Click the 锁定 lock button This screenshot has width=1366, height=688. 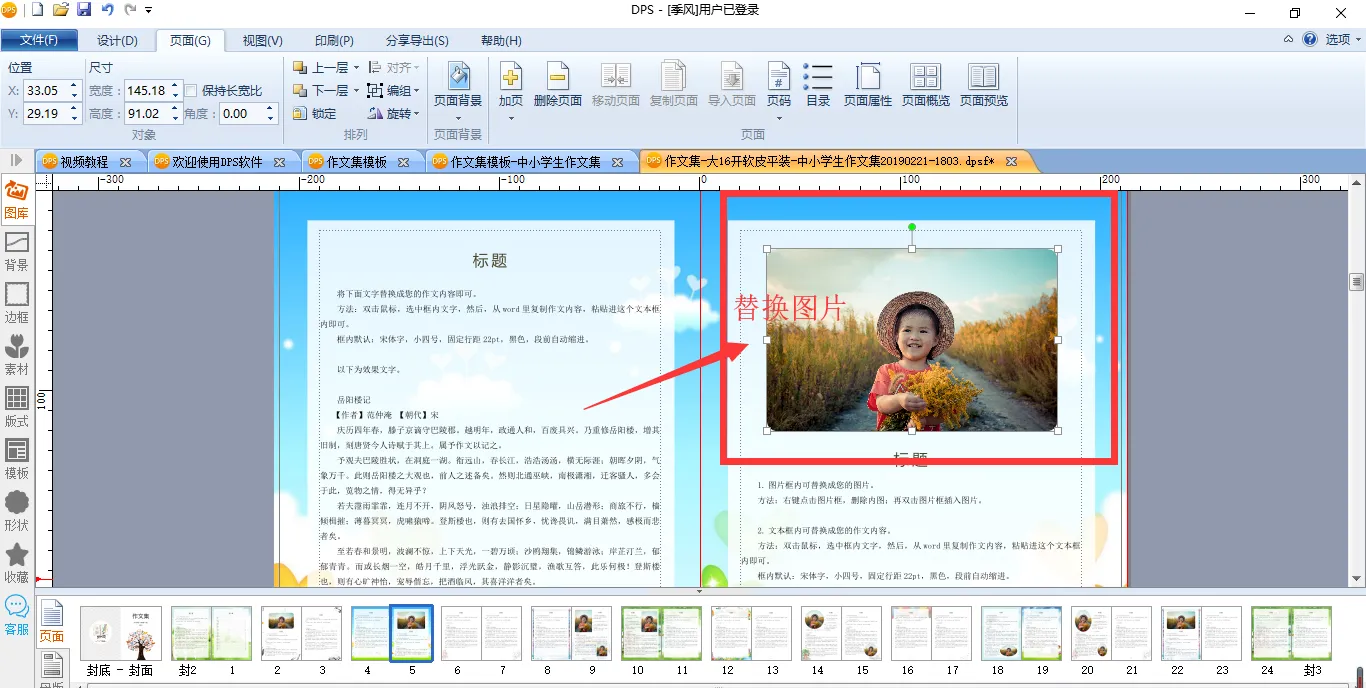315,113
